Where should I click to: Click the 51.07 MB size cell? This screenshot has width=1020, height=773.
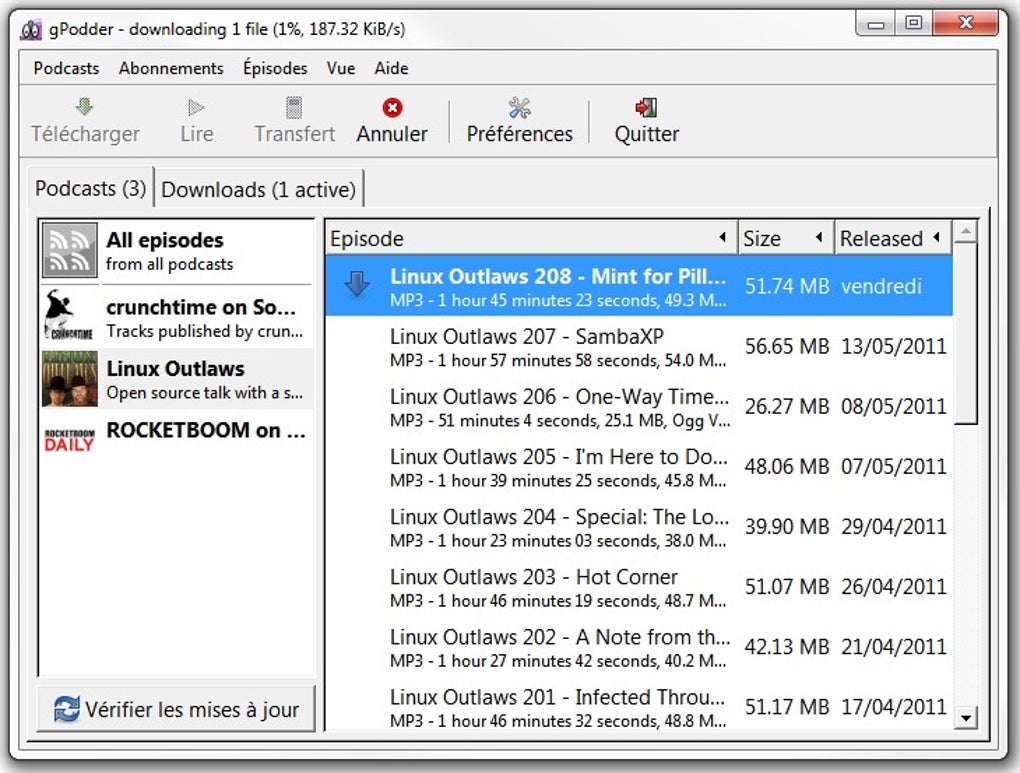787,587
